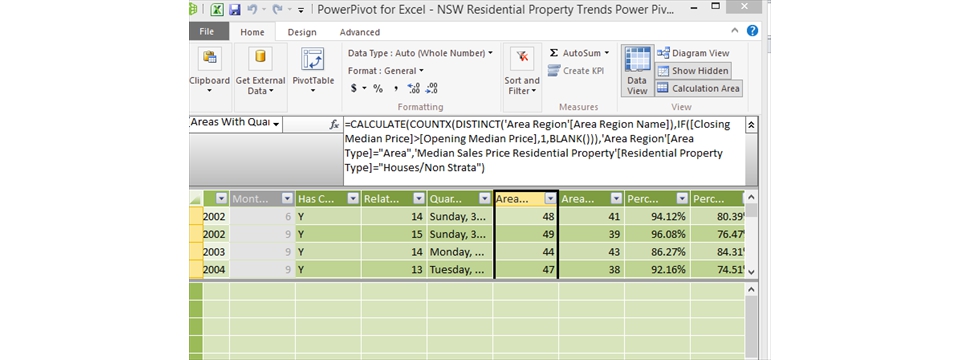This screenshot has width=960, height=360.
Task: Select cell with value 94.12%
Action: point(658,216)
